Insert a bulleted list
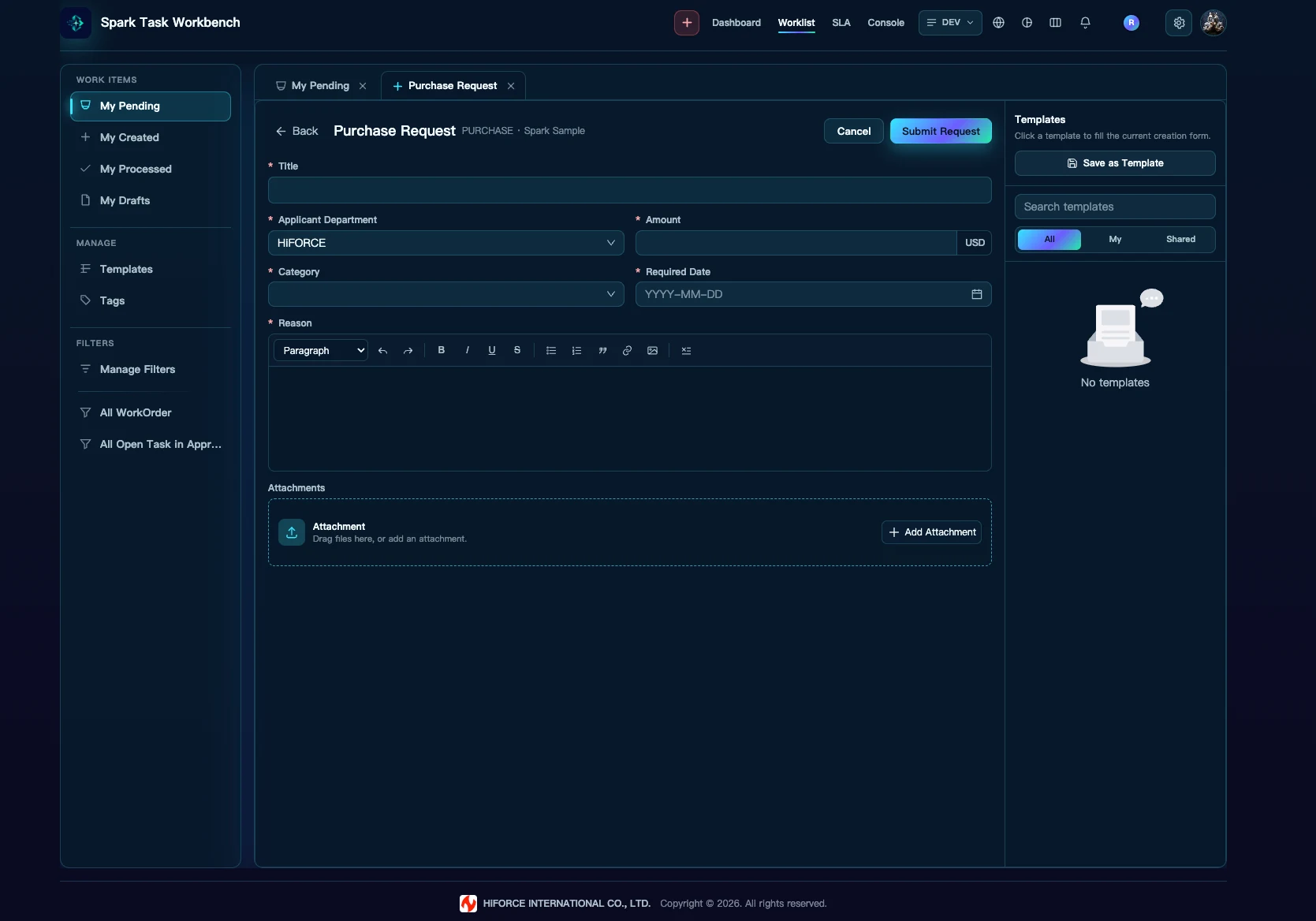Viewport: 1316px width, 921px height. pyautogui.click(x=551, y=351)
